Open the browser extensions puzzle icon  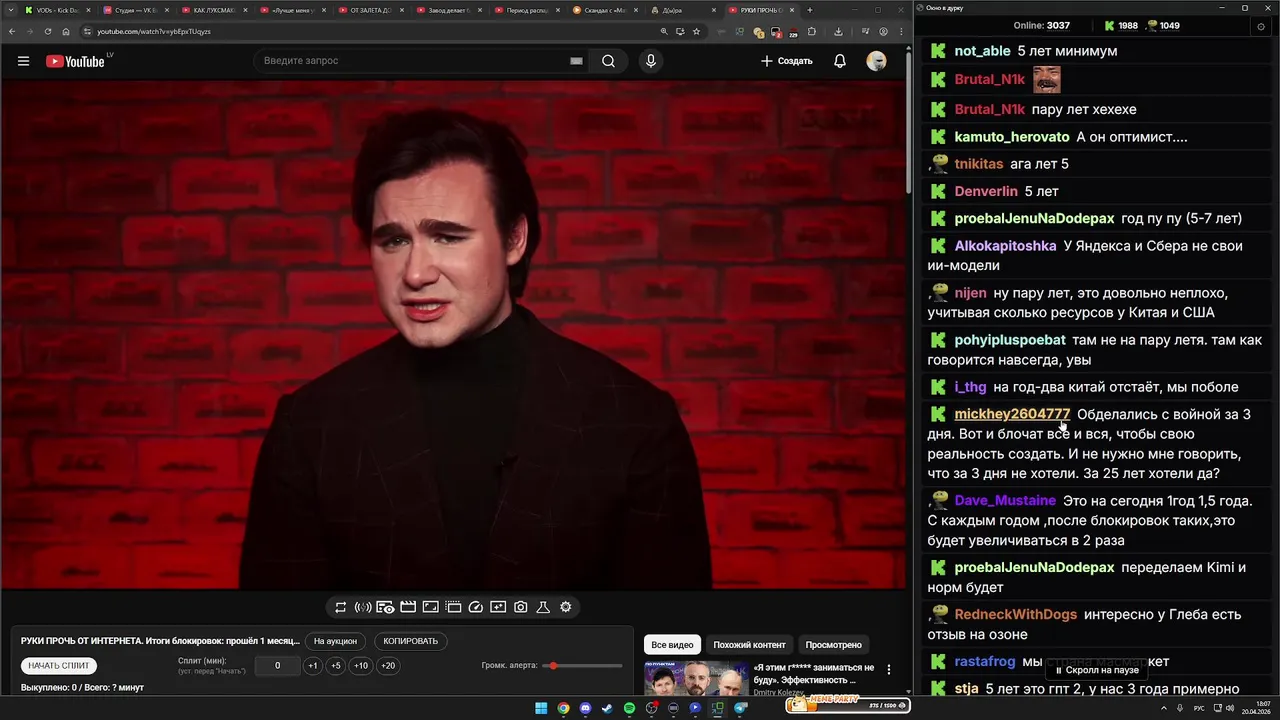[812, 31]
